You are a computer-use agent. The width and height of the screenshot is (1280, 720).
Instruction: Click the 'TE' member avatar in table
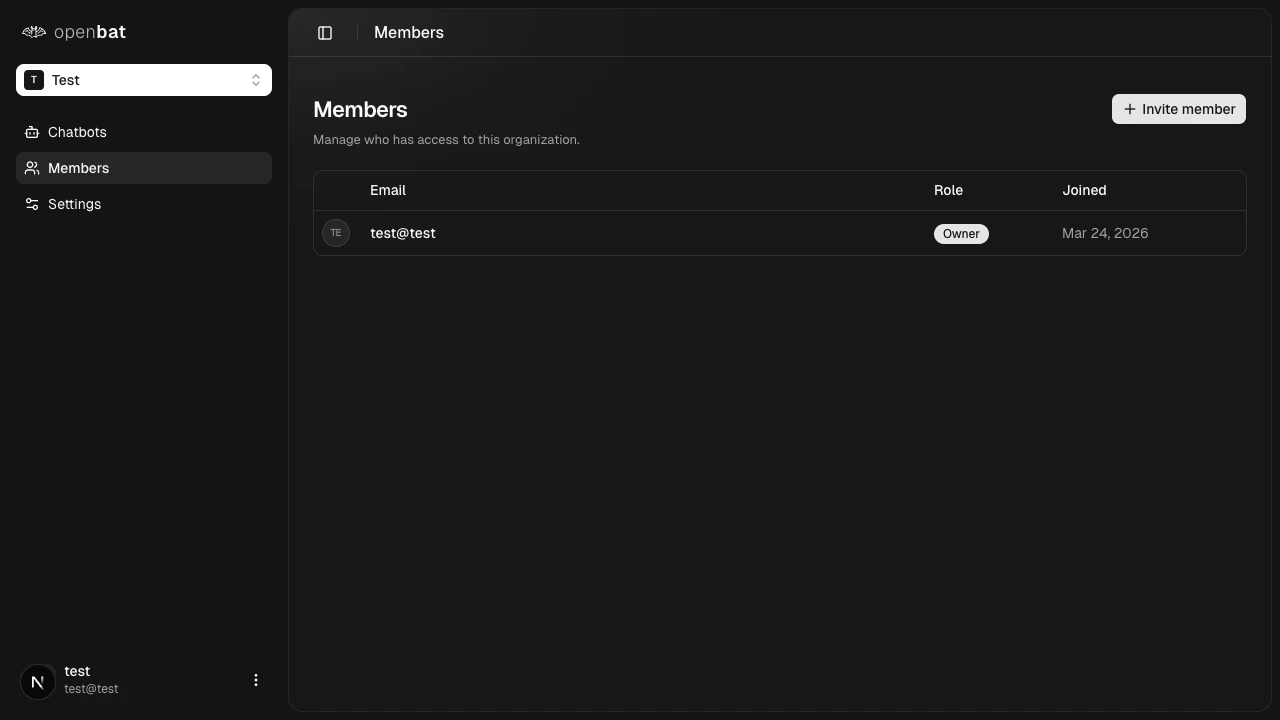point(336,233)
